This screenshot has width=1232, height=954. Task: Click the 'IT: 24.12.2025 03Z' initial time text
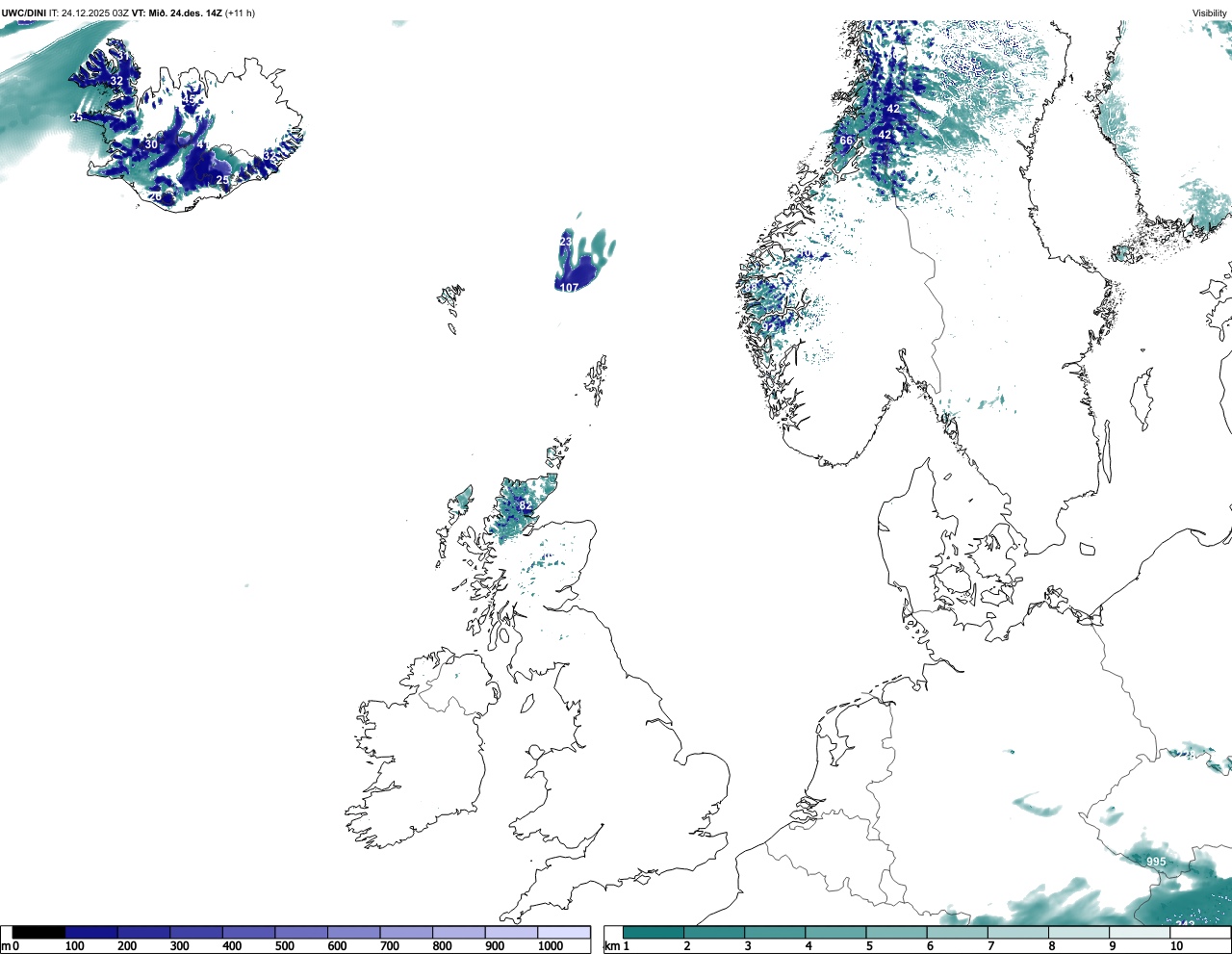coord(90,13)
